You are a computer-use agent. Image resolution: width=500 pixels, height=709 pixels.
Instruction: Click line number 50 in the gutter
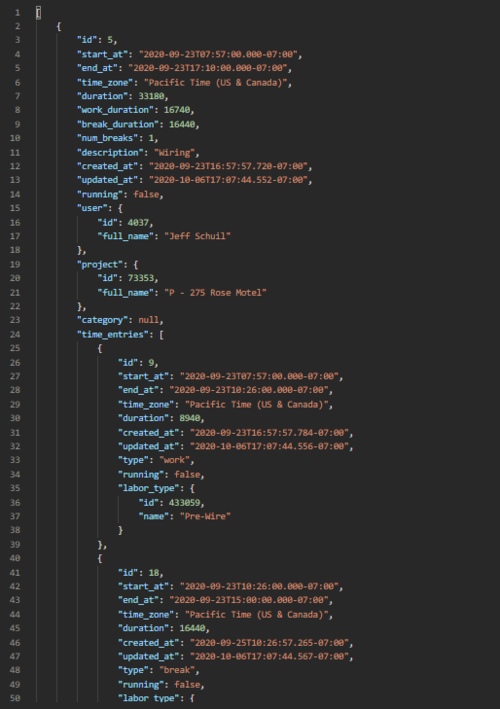tap(15, 698)
